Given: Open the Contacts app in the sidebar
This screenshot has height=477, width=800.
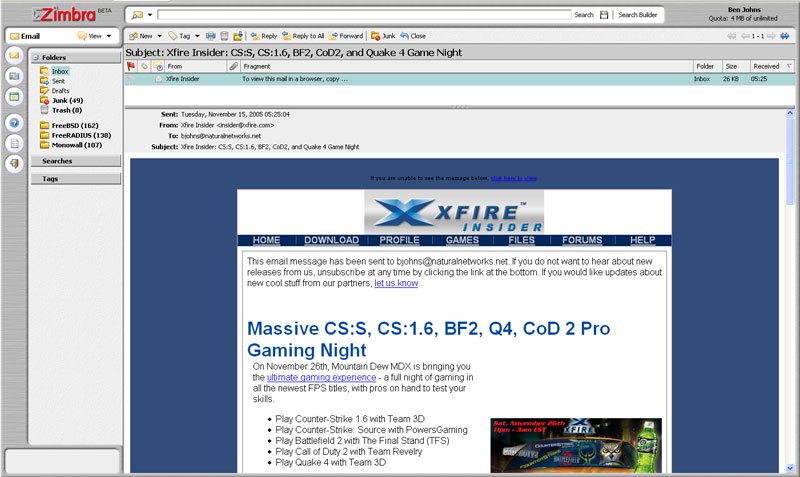Looking at the screenshot, I should (x=14, y=76).
